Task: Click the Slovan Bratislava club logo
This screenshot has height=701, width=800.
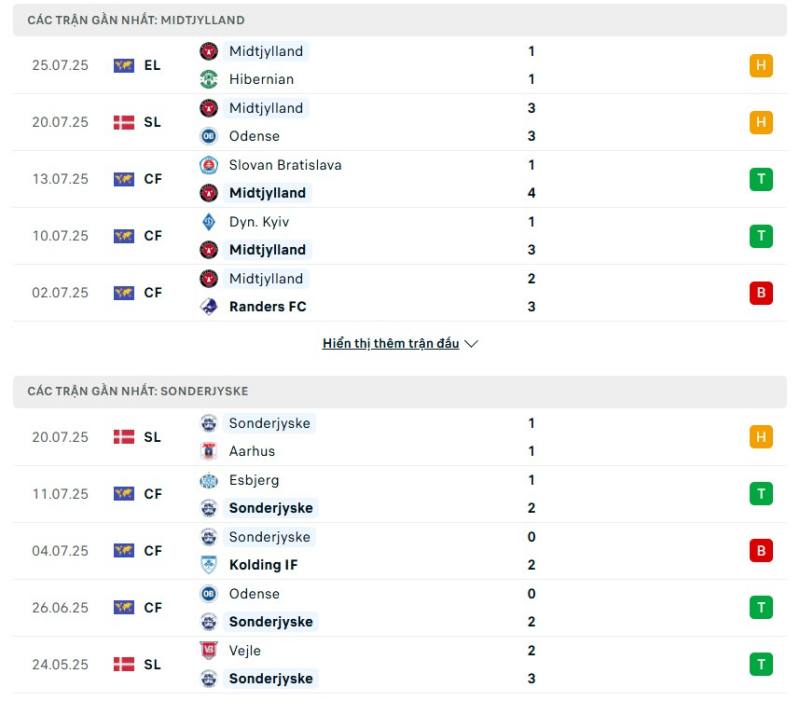Action: click(x=208, y=165)
